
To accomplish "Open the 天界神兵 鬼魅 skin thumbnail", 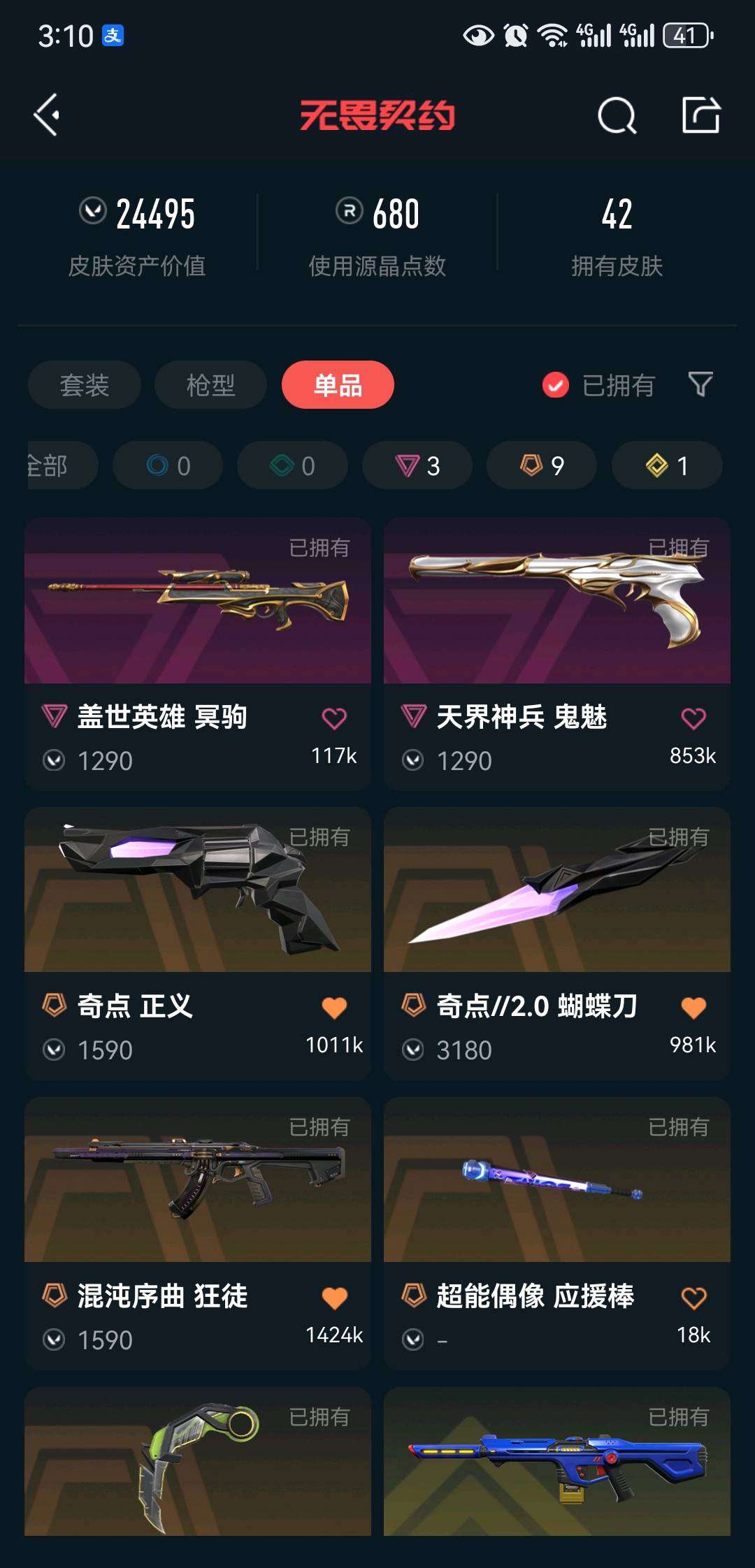I will click(557, 601).
